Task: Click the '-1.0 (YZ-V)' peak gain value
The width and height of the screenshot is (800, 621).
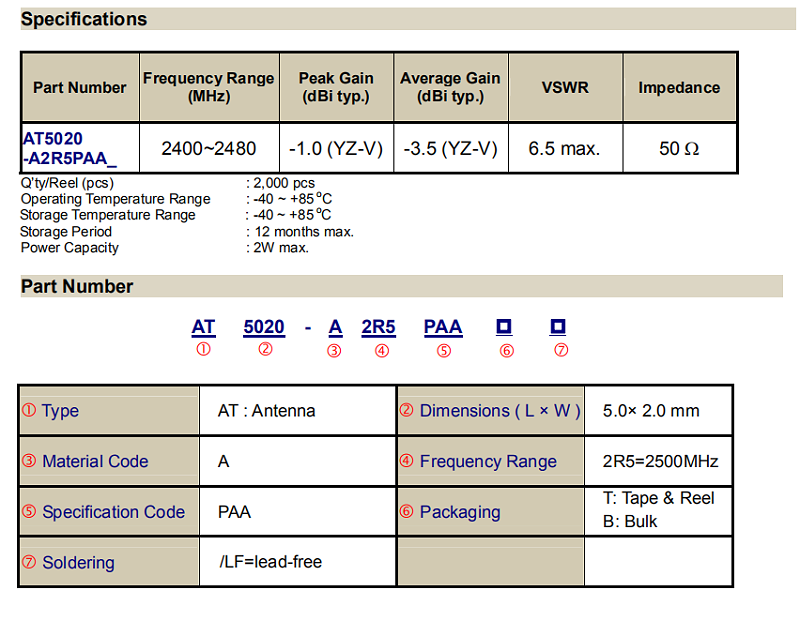Action: [336, 148]
